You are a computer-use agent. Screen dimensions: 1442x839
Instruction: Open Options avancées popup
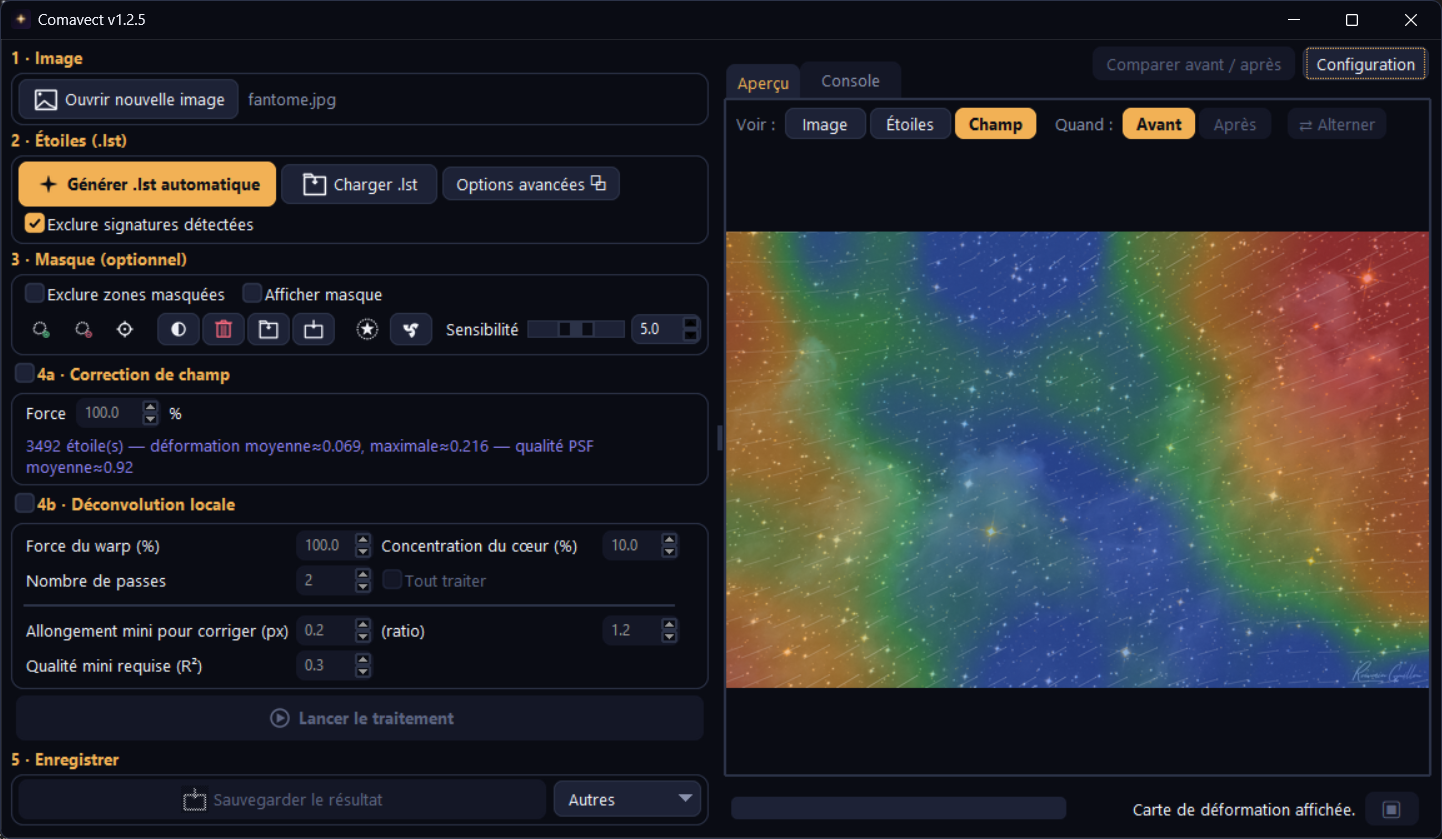(x=531, y=184)
